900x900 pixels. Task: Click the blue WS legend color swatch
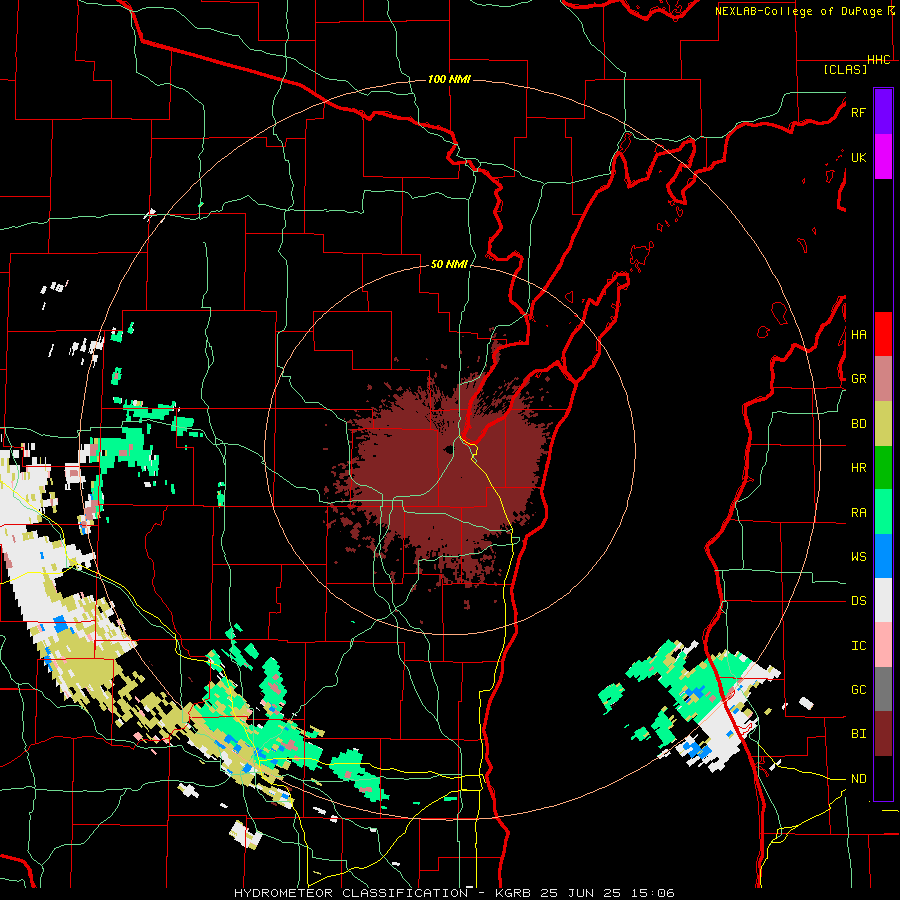(883, 556)
